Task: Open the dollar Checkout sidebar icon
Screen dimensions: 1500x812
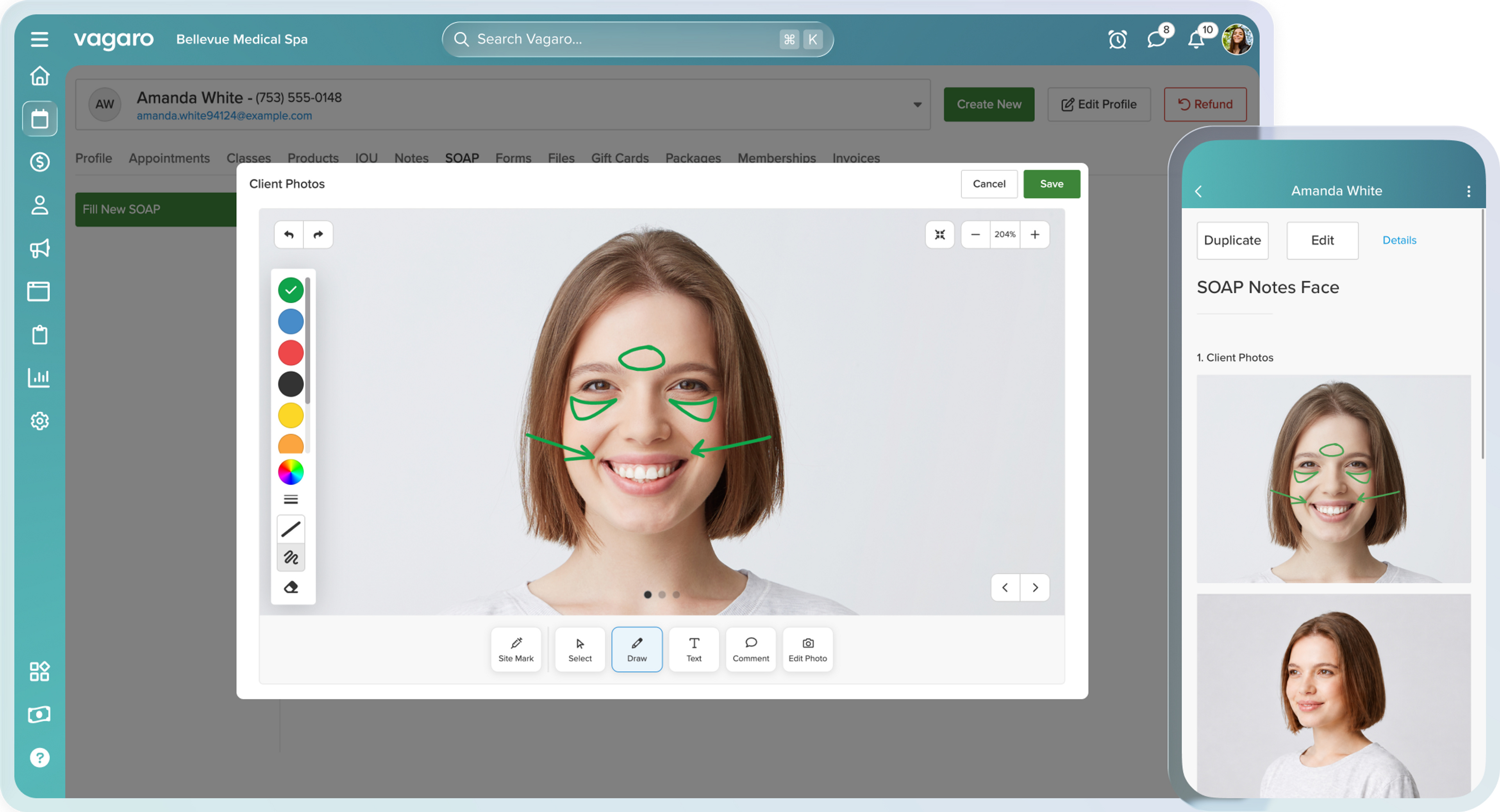Action: 39,162
